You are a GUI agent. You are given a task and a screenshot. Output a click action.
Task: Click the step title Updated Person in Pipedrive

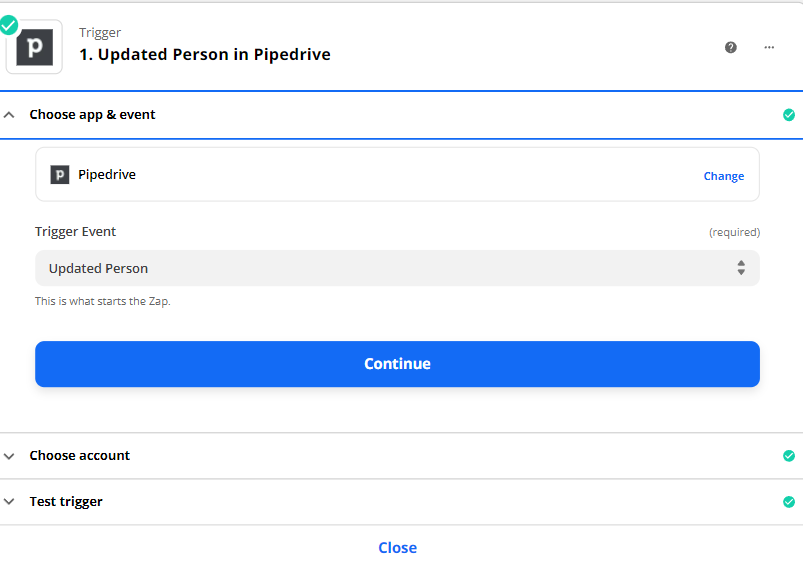(205, 55)
